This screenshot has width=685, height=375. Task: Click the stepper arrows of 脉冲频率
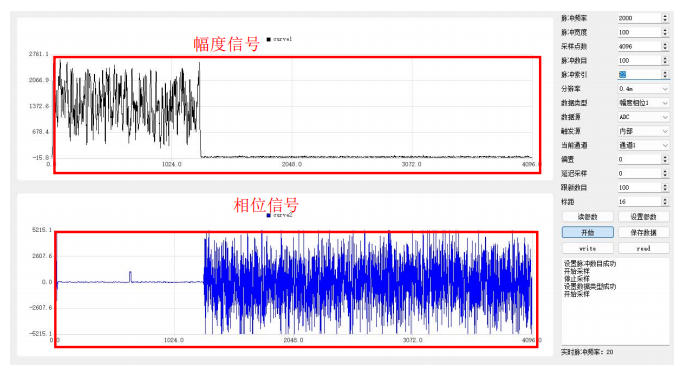point(665,18)
